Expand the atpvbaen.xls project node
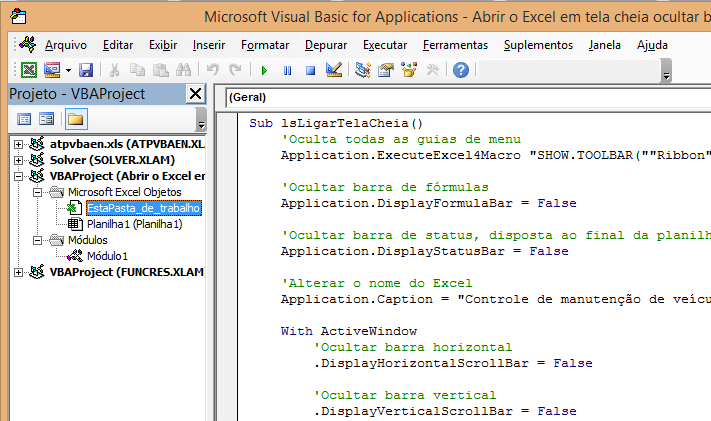 [20, 144]
